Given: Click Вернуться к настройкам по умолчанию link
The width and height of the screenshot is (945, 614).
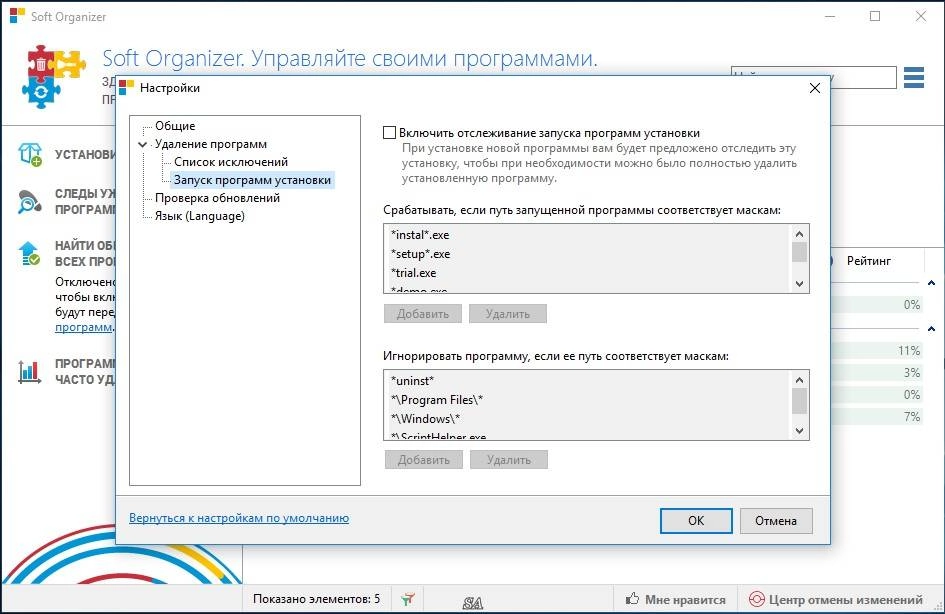Looking at the screenshot, I should pyautogui.click(x=239, y=518).
